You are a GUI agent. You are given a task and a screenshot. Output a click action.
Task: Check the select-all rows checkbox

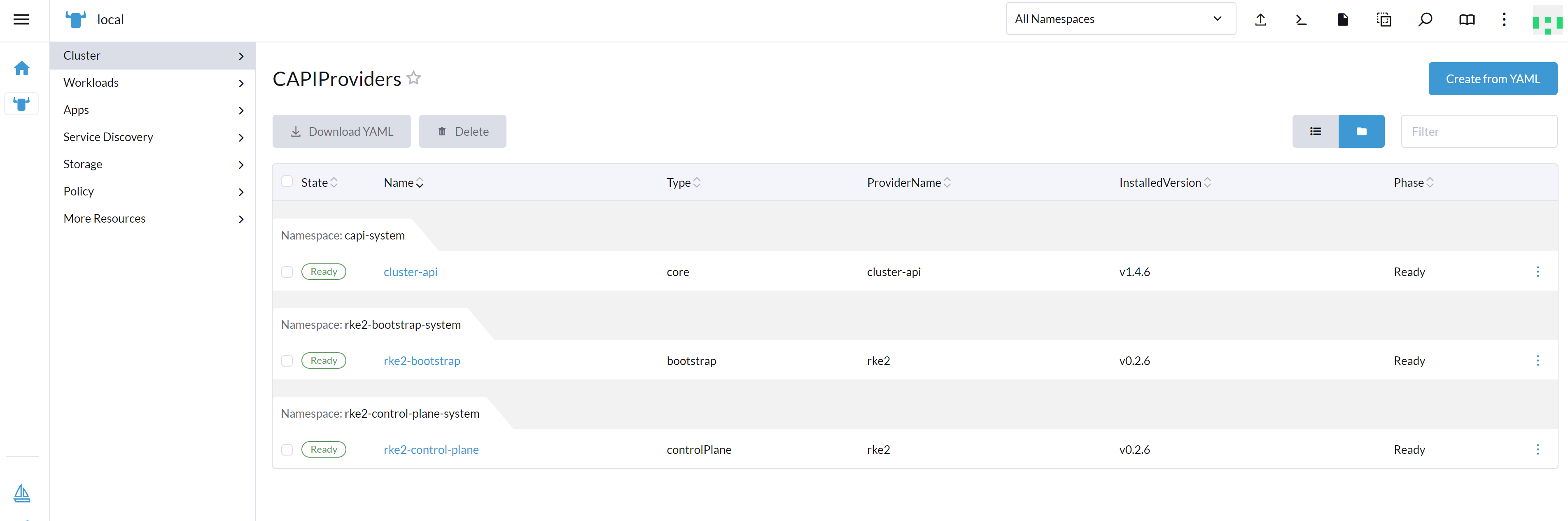[287, 181]
